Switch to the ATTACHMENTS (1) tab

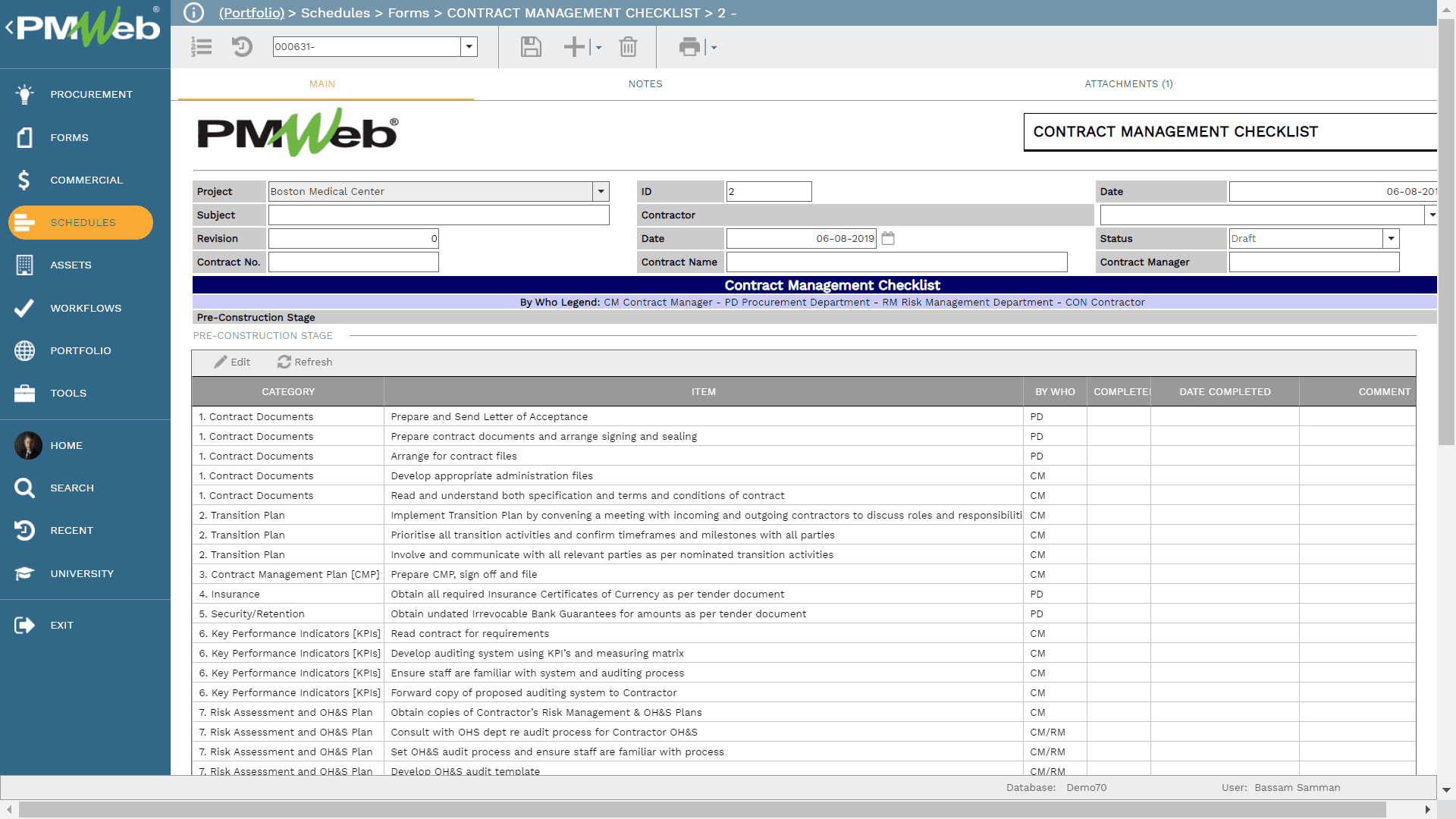pyautogui.click(x=1128, y=84)
